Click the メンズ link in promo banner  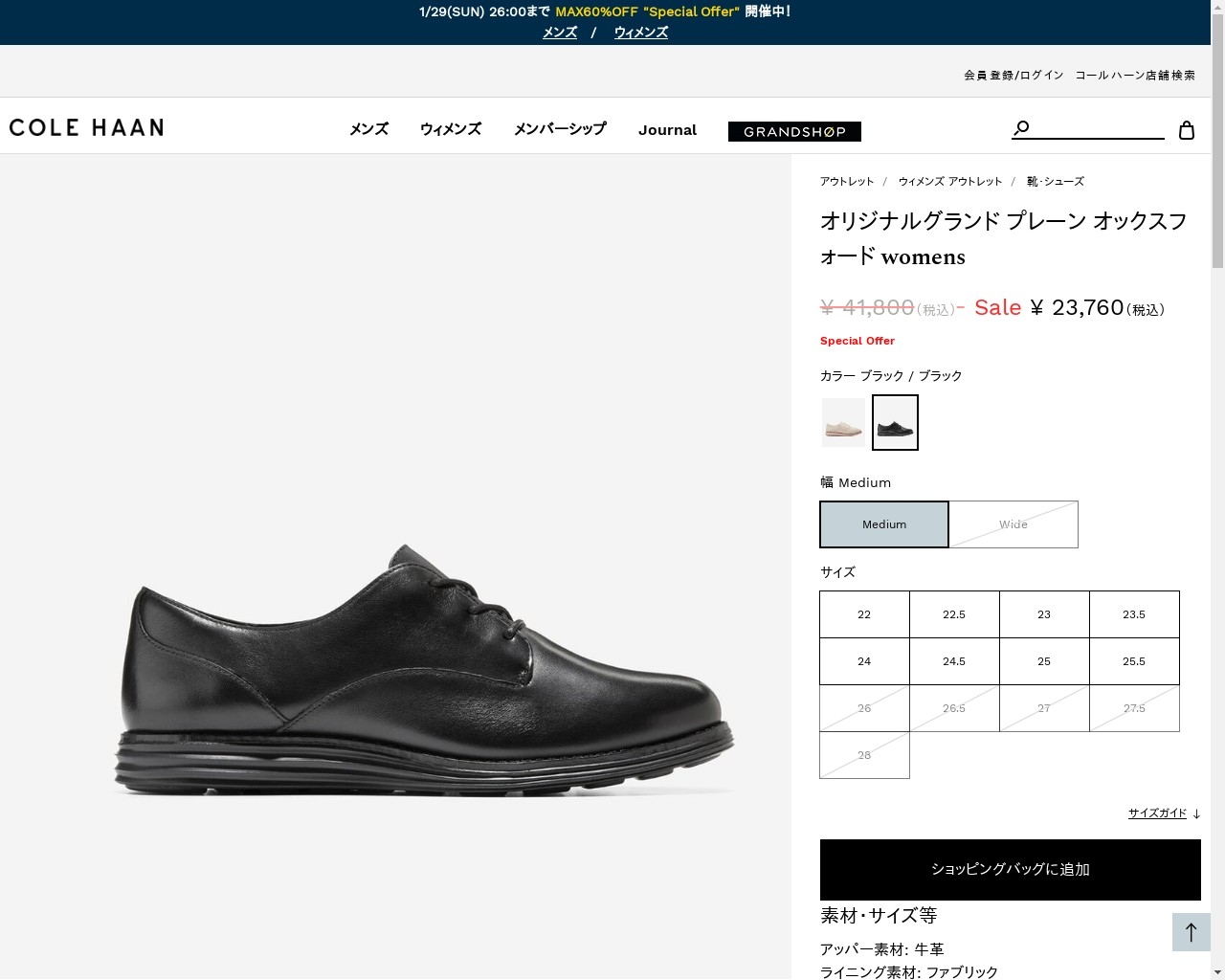[560, 33]
